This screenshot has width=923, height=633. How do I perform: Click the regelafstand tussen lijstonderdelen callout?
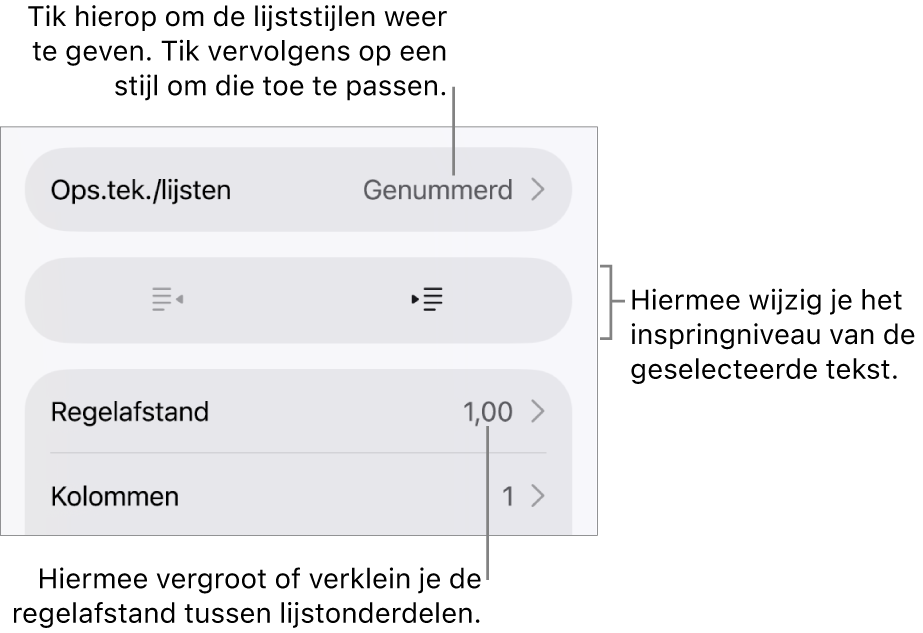click(x=247, y=596)
